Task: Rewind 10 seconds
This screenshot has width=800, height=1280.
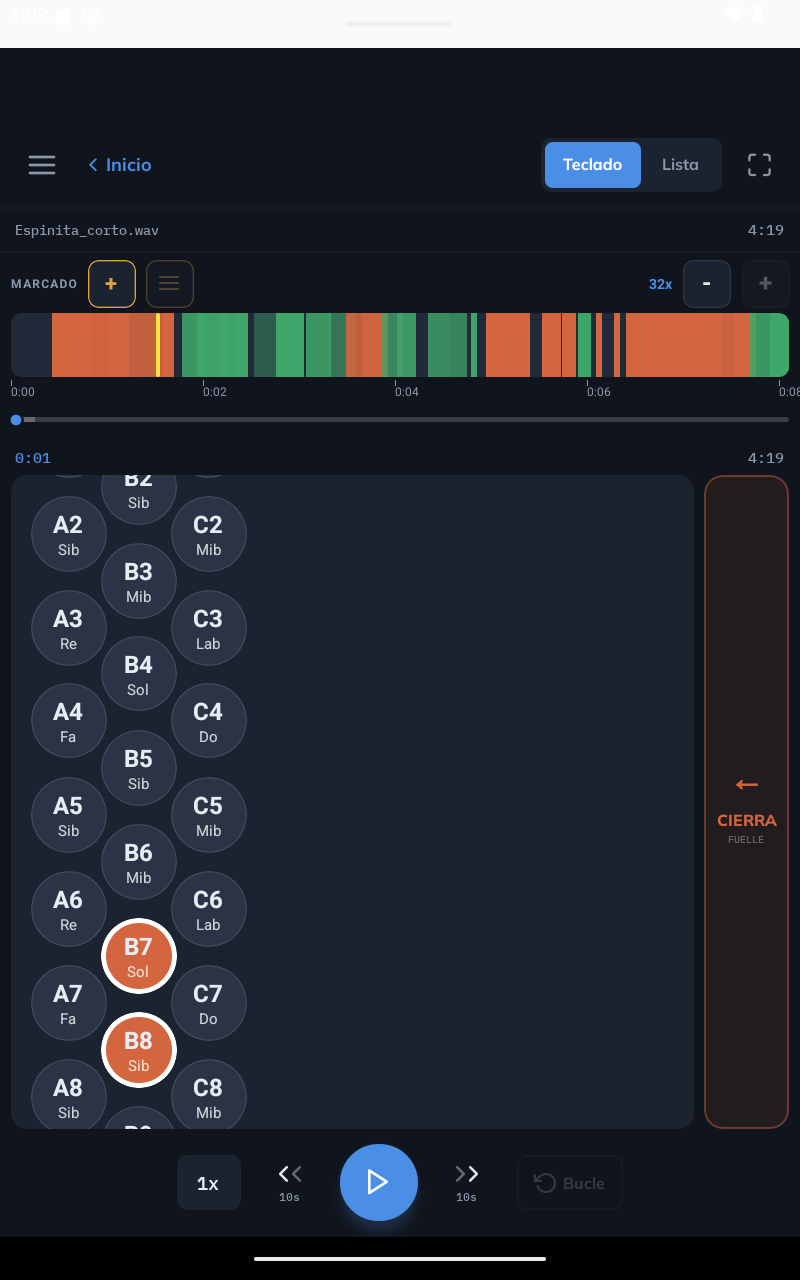Action: [x=290, y=1182]
